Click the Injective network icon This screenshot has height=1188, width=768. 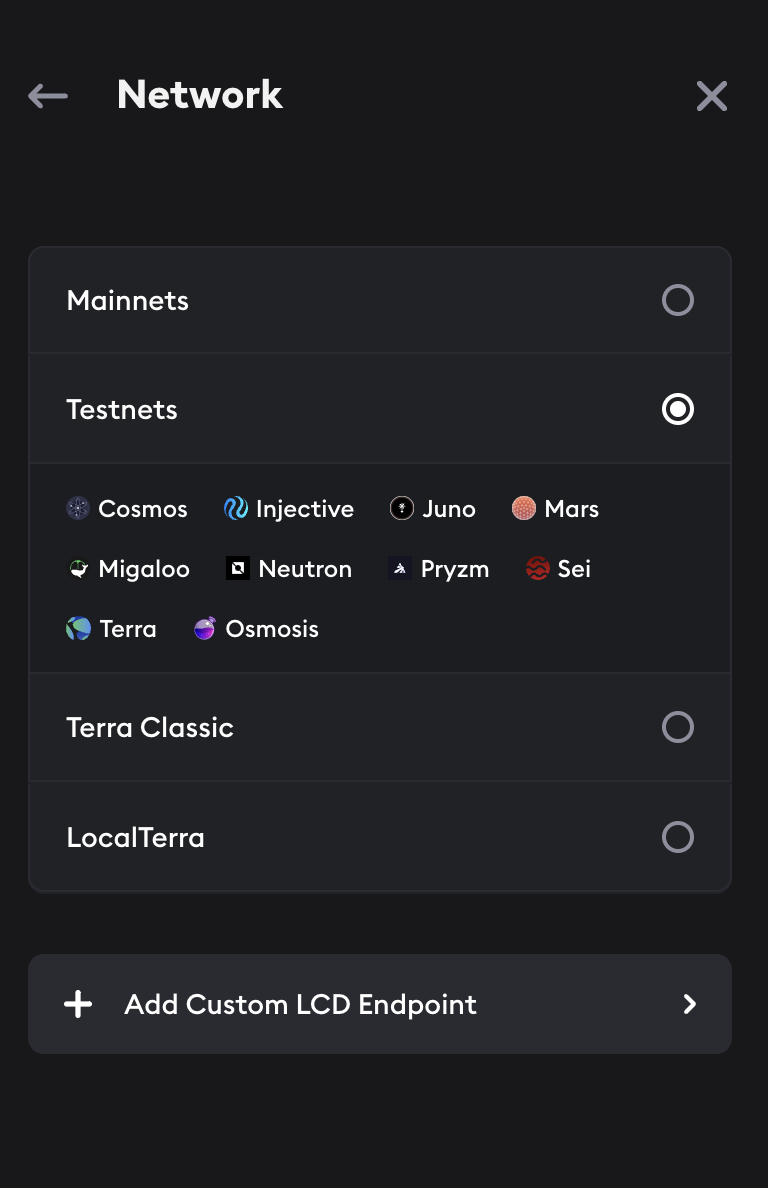click(236, 509)
